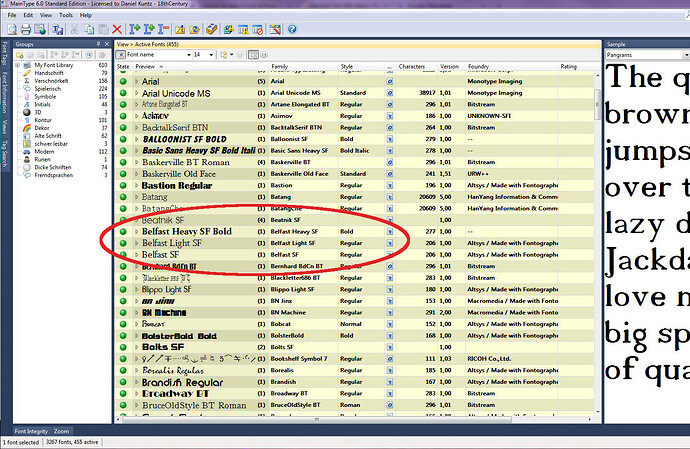Viewport: 690px width, 449px height.
Task: Open the Edit menu
Action: 28,15
